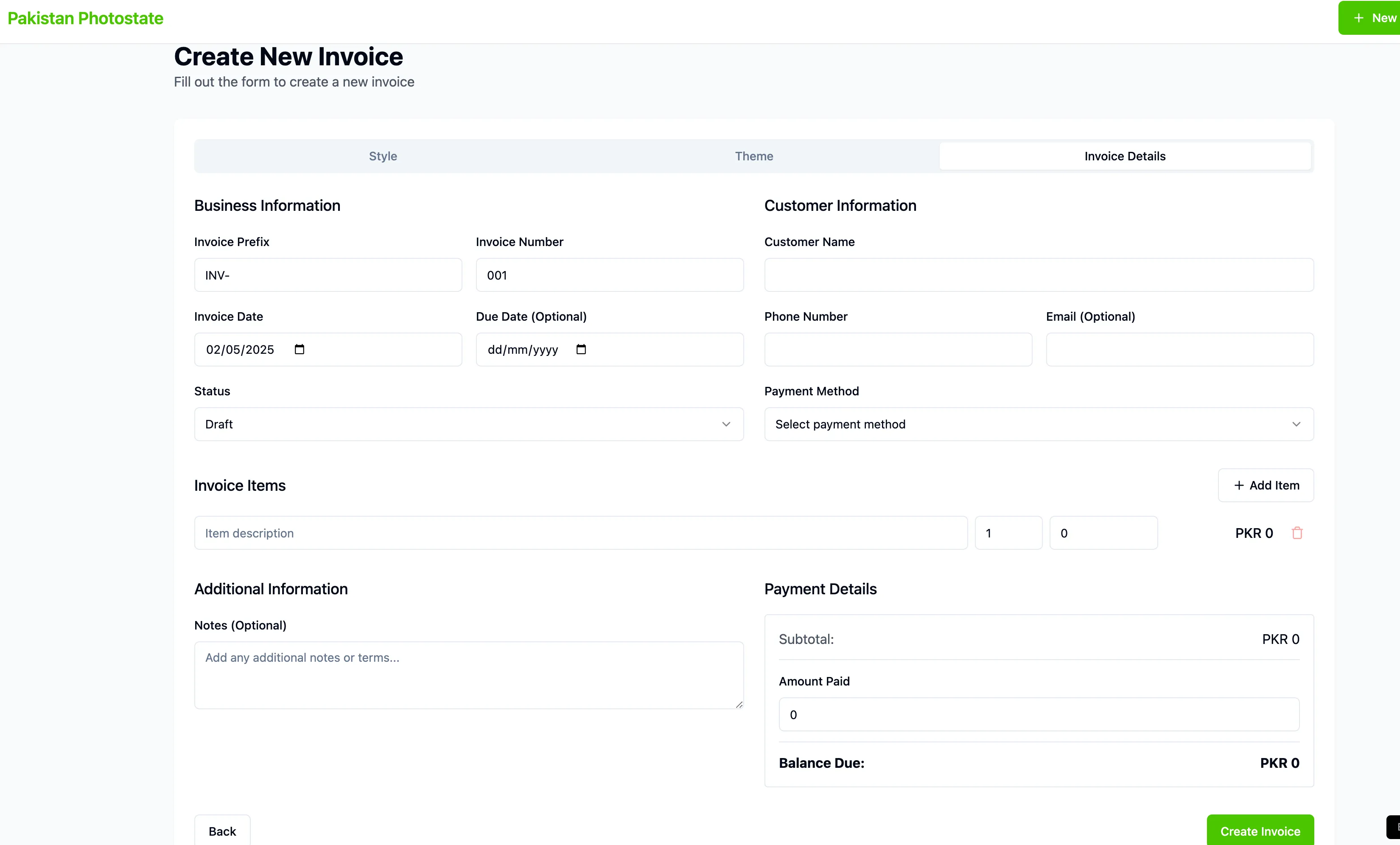Click the plus New button in header
This screenshot has width=1400, height=845.
coord(1370,18)
